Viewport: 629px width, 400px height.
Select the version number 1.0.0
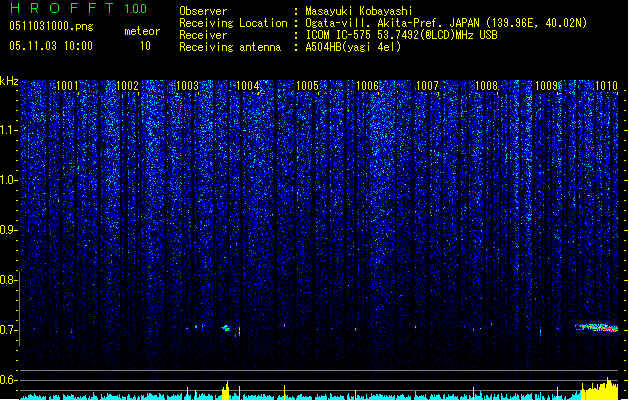click(136, 8)
